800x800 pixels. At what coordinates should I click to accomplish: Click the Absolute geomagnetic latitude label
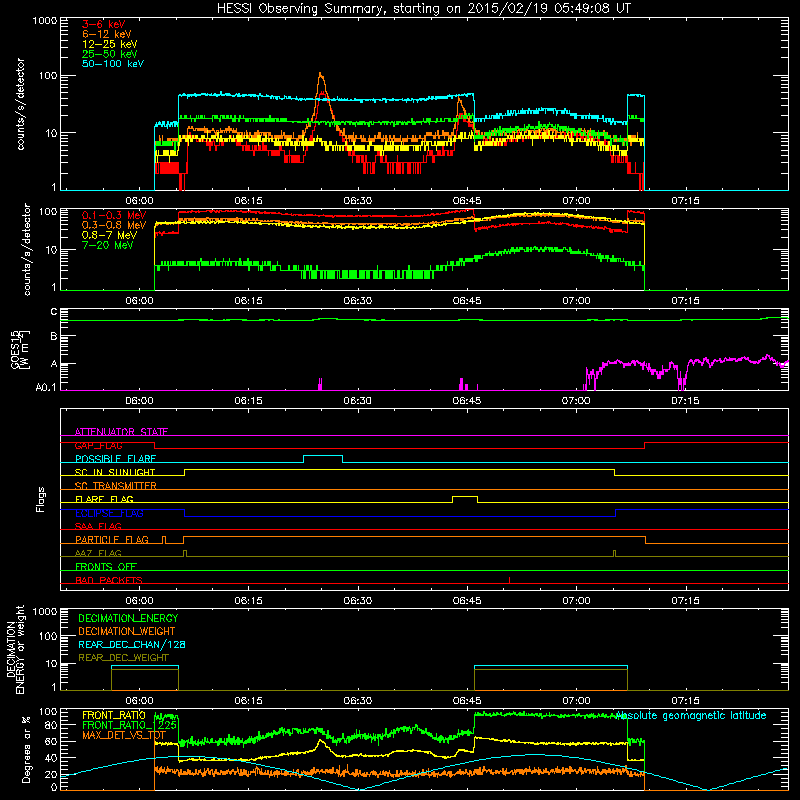[691, 715]
